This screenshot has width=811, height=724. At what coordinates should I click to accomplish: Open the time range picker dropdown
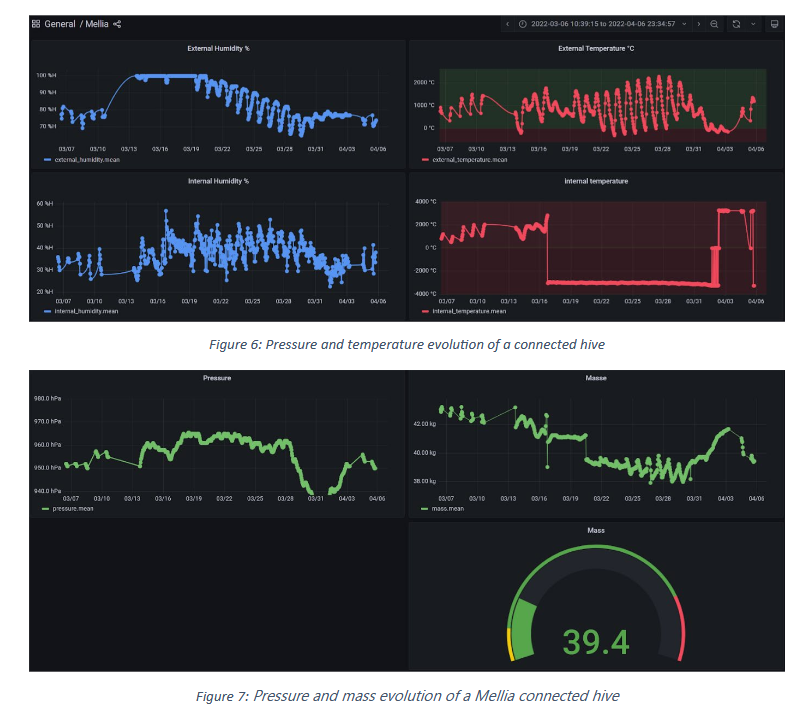tap(603, 24)
